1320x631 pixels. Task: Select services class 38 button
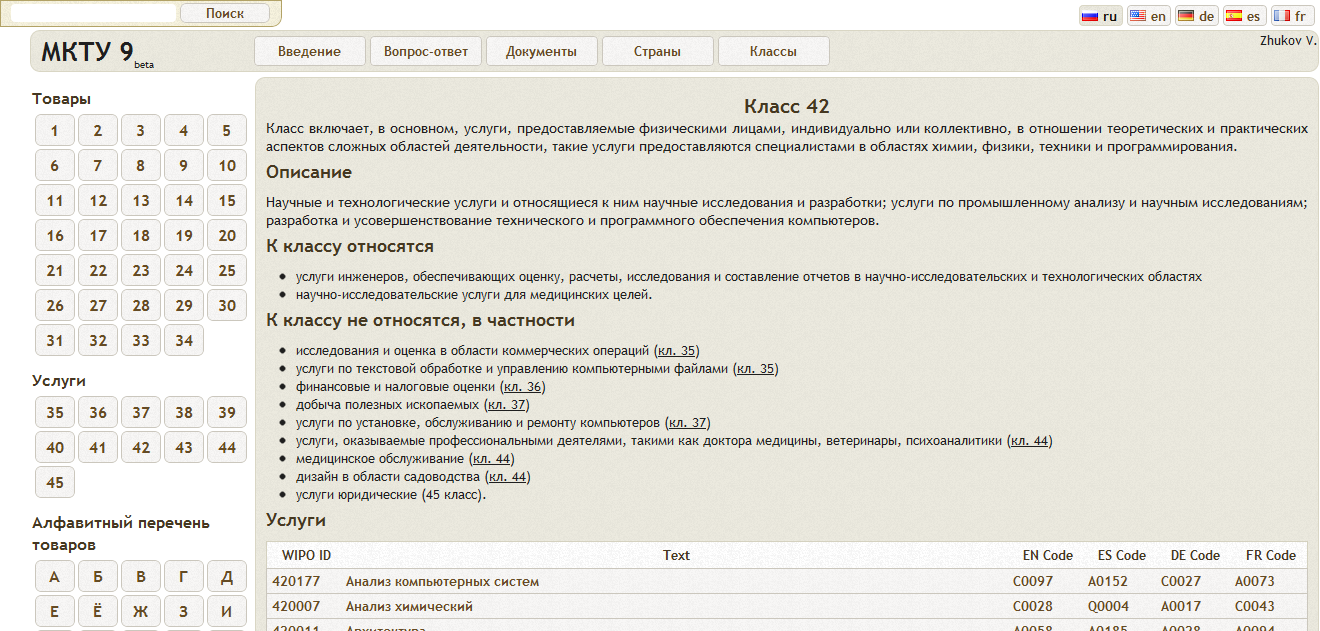tap(184, 412)
